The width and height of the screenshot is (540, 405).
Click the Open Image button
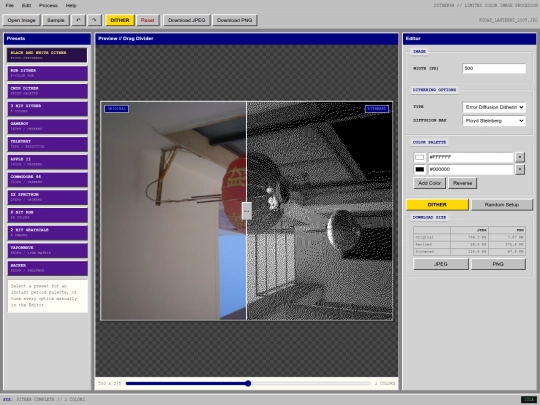[21, 20]
